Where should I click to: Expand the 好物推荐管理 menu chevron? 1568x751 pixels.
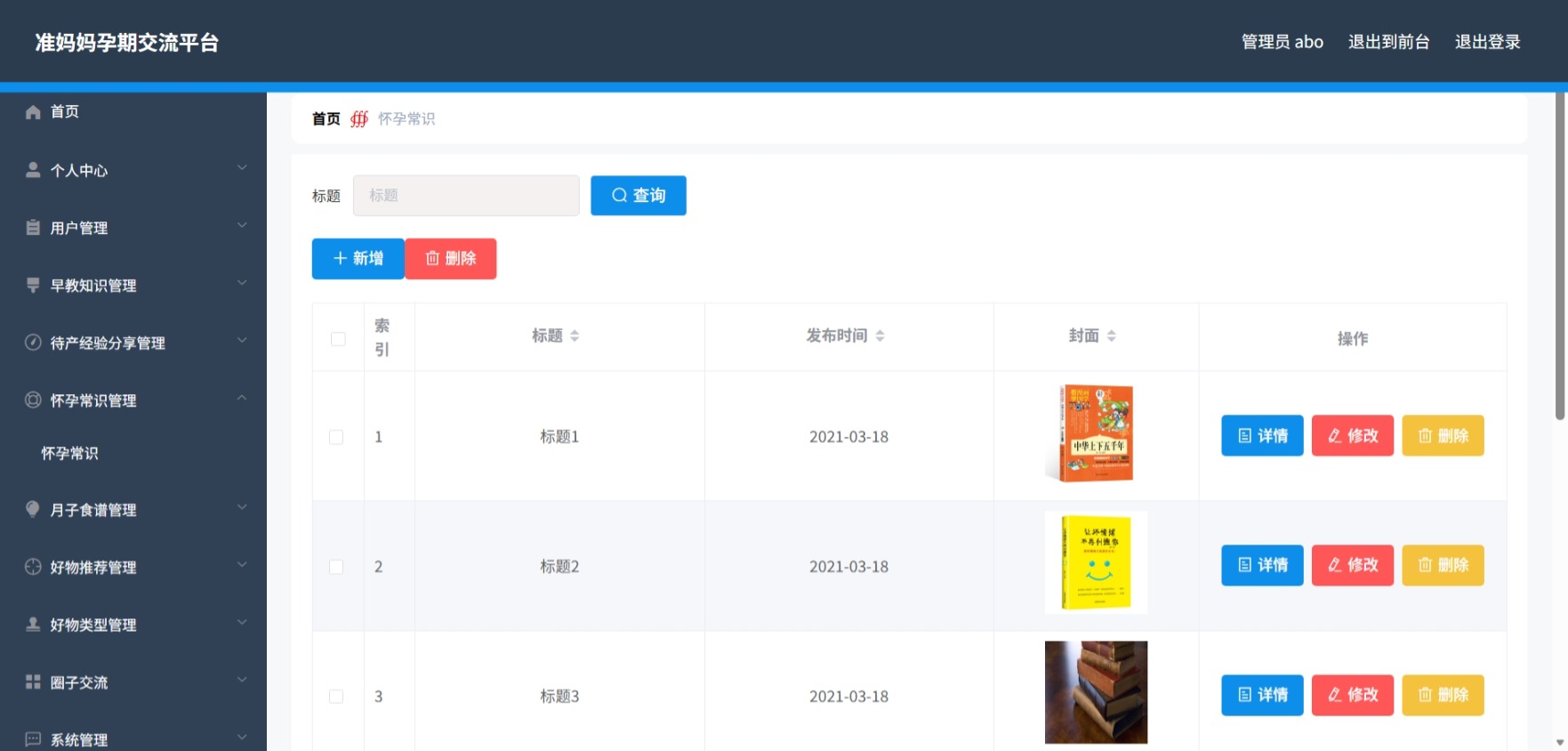tap(242, 564)
